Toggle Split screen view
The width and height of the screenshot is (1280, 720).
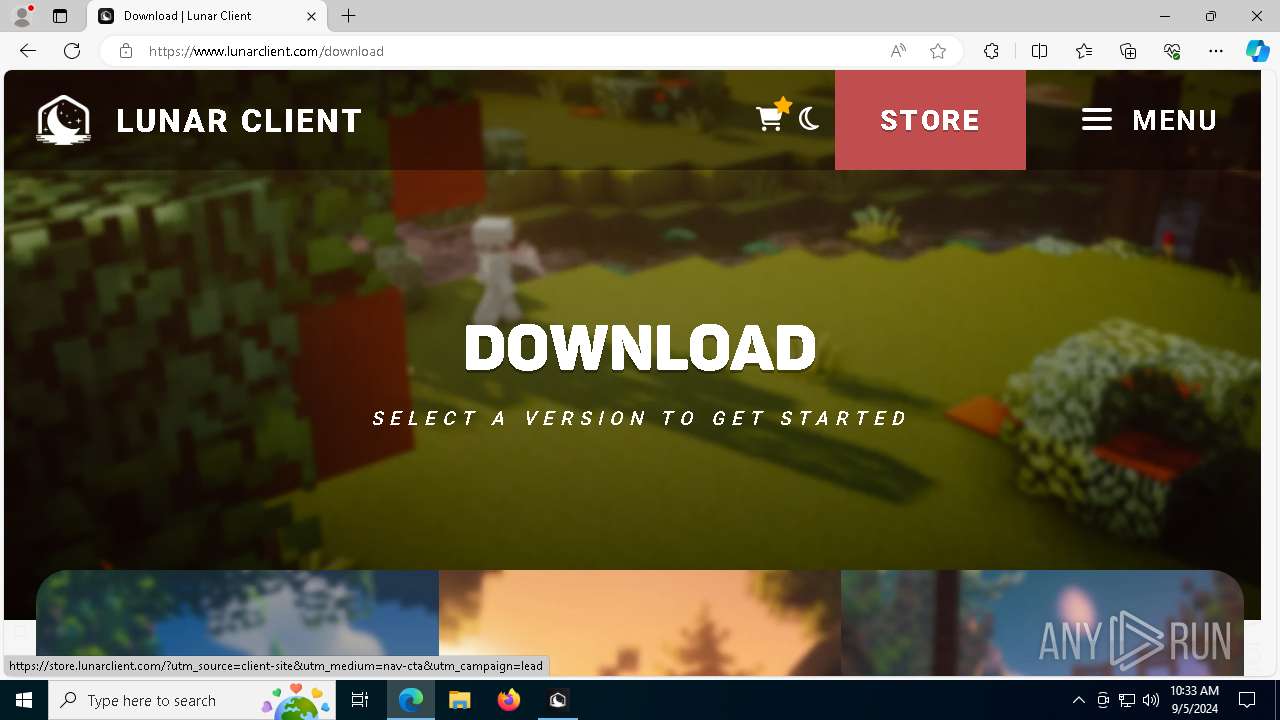pyautogui.click(x=1040, y=51)
